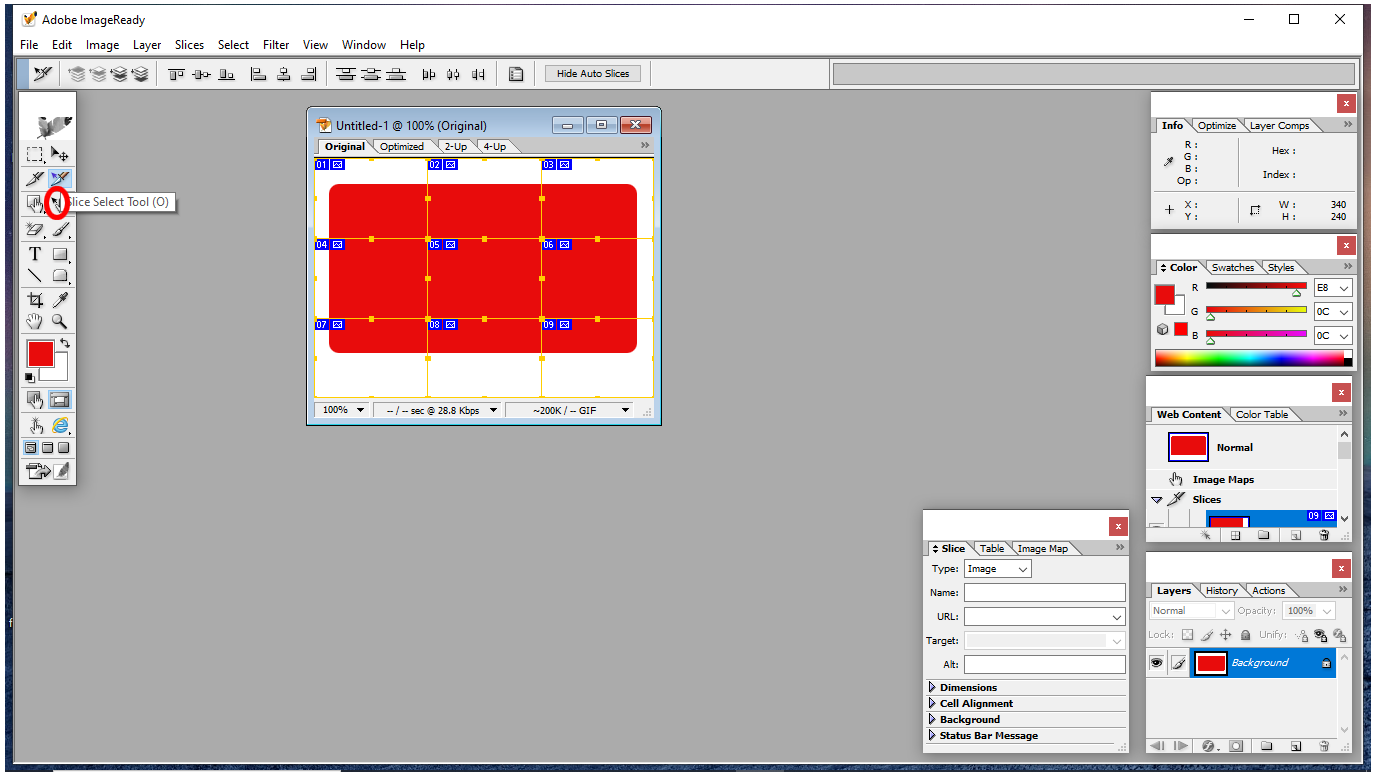Expand the Dimensions section
The image size is (1380, 784).
click(x=933, y=688)
